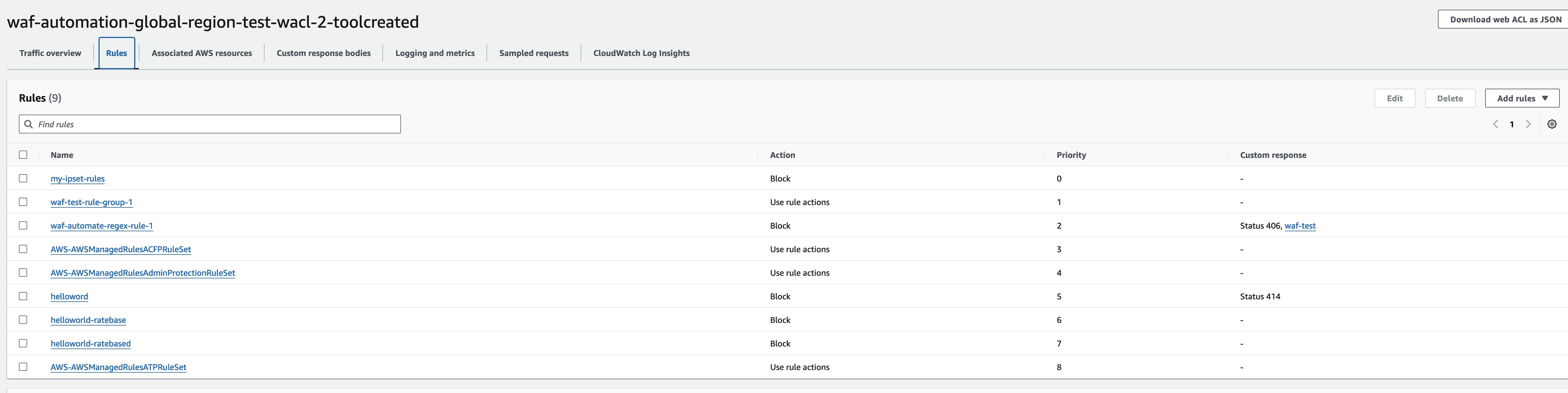Check the waf-automate-regex-rule-1 row checkbox

click(x=23, y=225)
